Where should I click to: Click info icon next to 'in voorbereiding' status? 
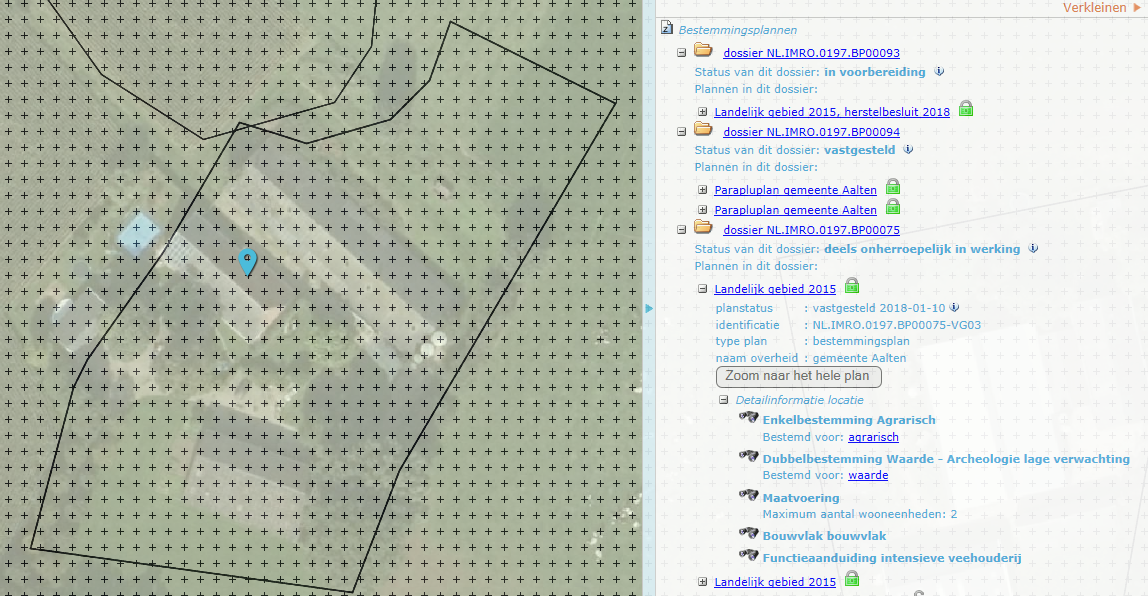pyautogui.click(x=939, y=71)
